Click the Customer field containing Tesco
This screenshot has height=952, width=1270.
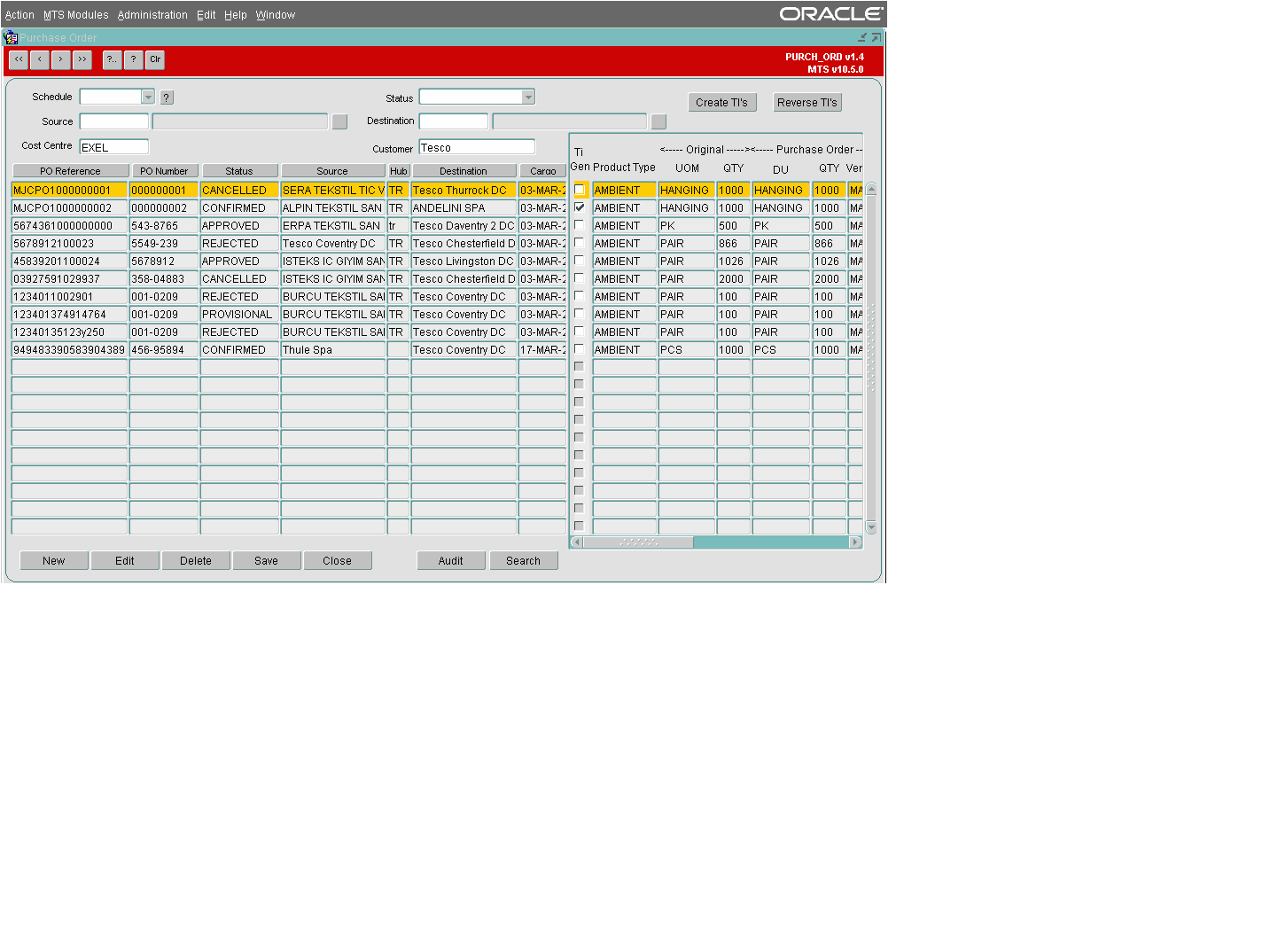pos(477,147)
